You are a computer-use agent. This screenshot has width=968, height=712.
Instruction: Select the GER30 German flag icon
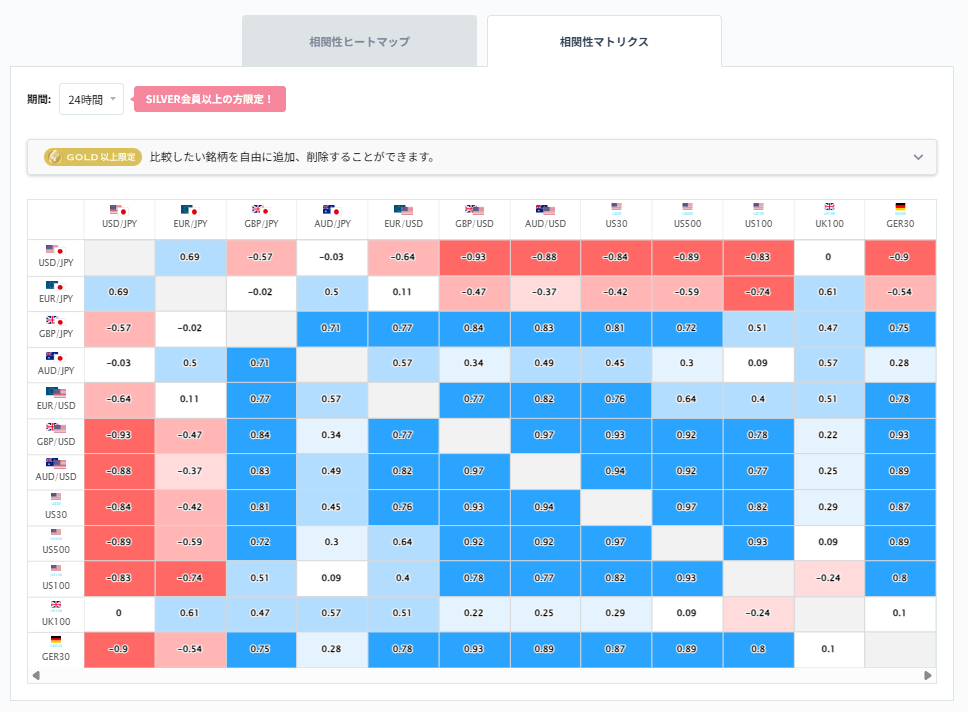click(900, 205)
